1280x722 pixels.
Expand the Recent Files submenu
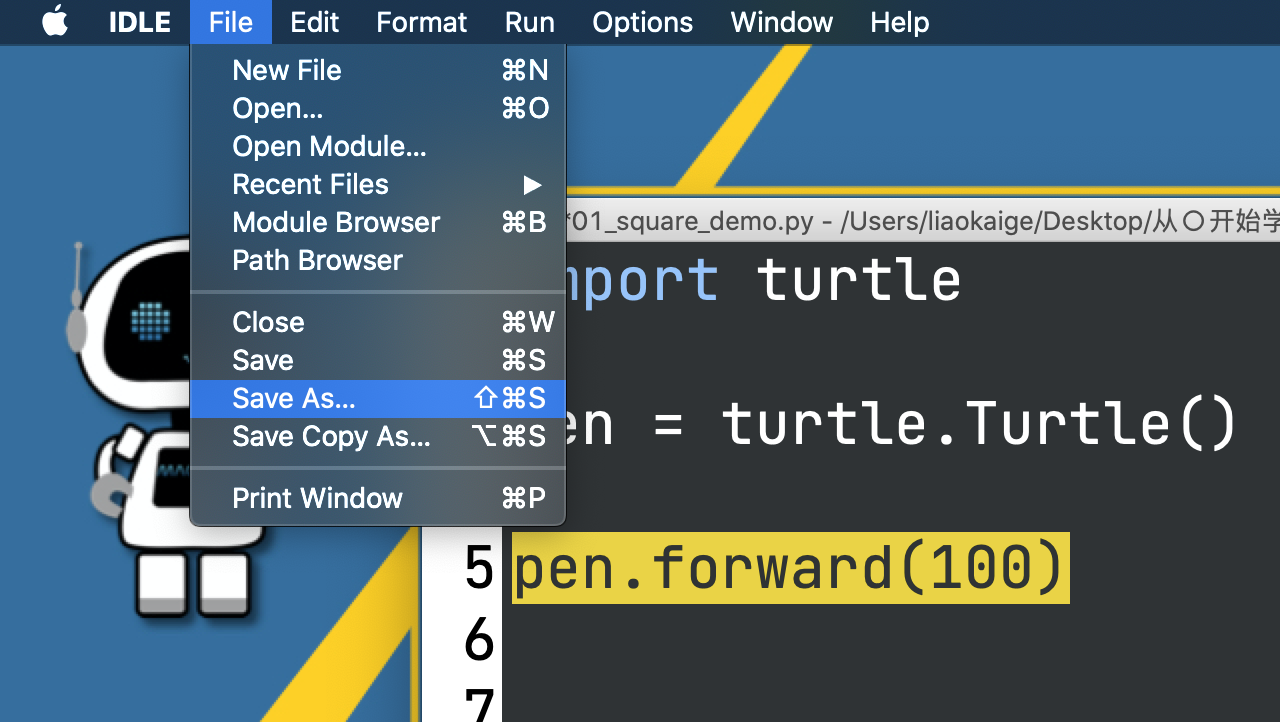tap(378, 184)
